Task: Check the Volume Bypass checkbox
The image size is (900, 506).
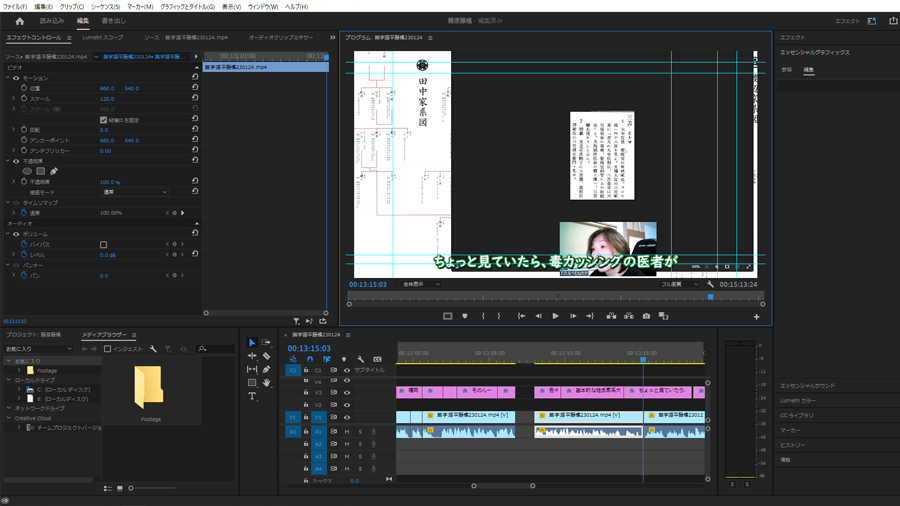Action: pos(103,244)
